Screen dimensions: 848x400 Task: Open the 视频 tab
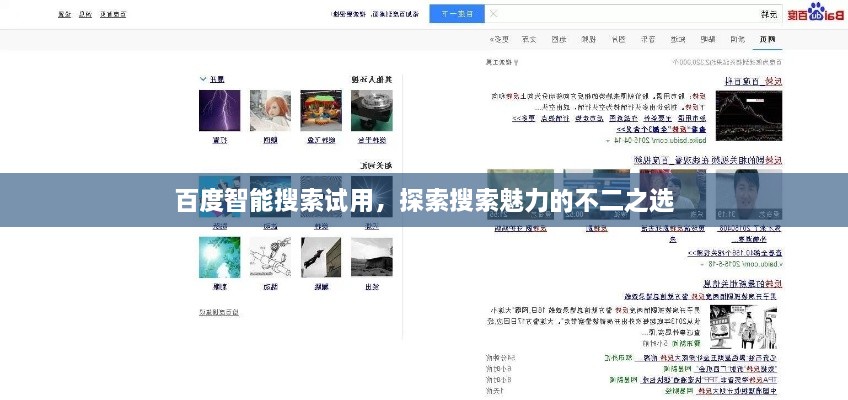[588, 39]
